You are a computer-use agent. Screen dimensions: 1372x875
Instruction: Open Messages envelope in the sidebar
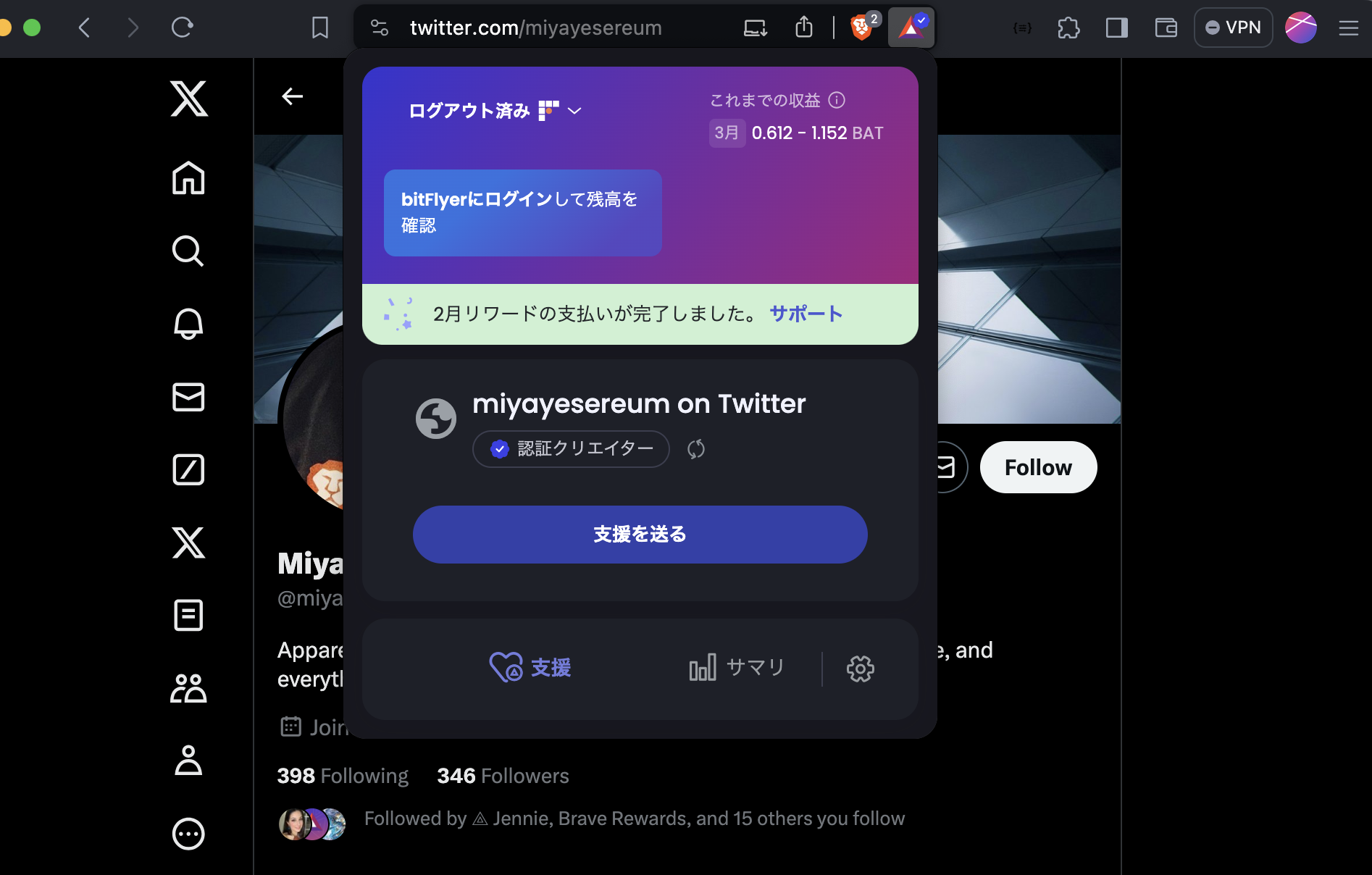pyautogui.click(x=188, y=397)
